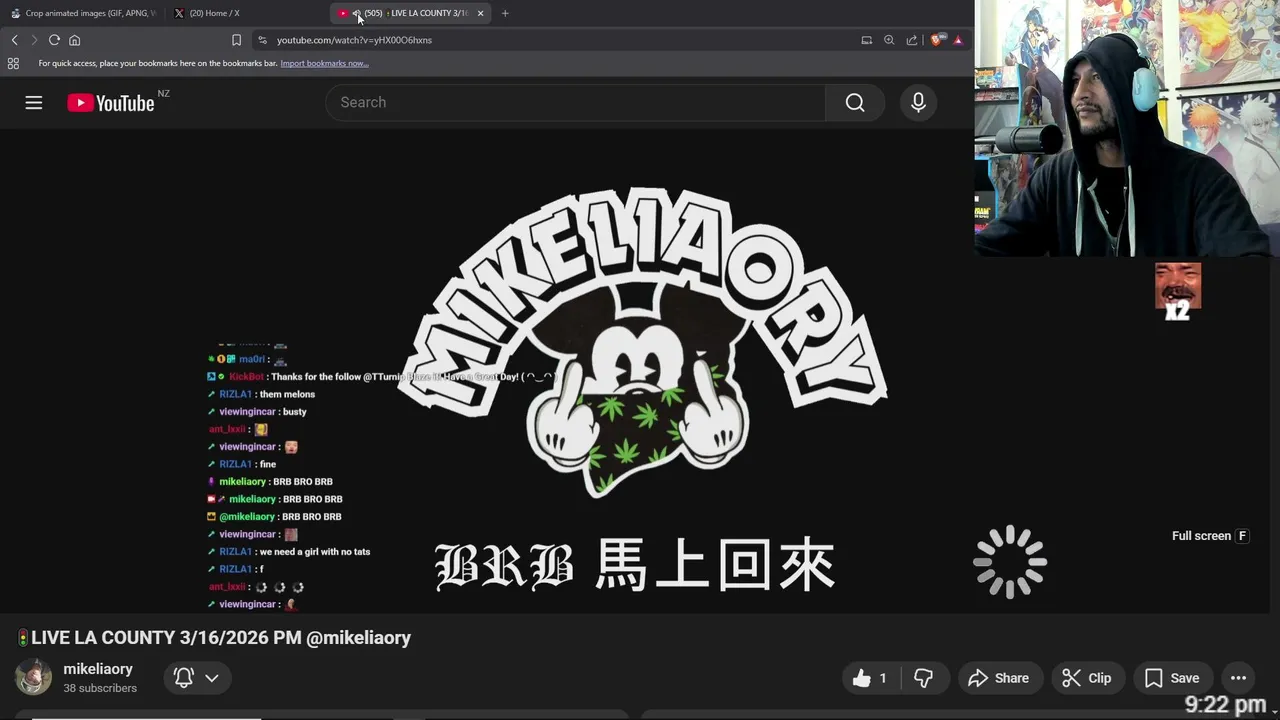1280x720 pixels.
Task: Open the cast or picture-in-picture toolbar icon
Action: 866,40
